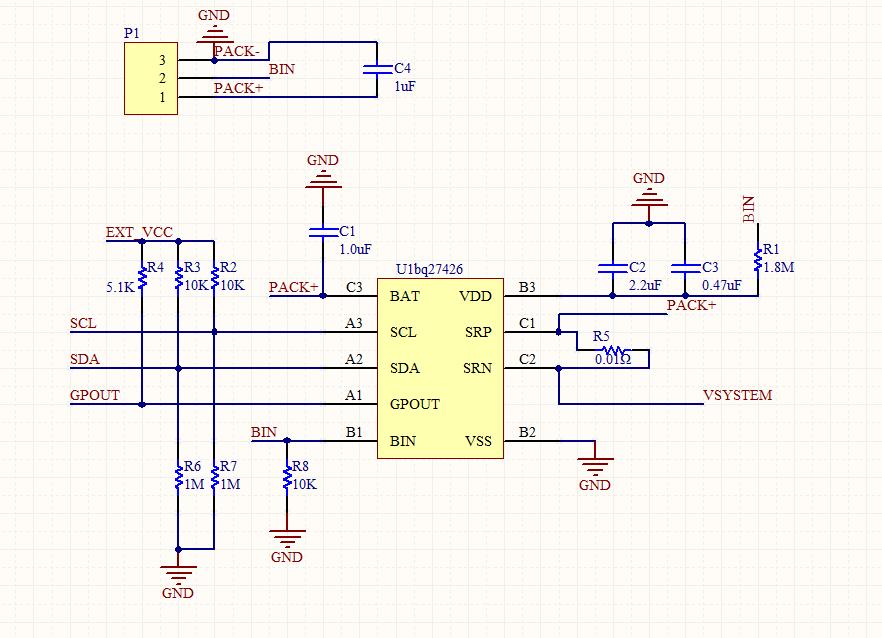Viewport: 882px width, 638px height.
Task: Click pin number B1 on U1
Action: (354, 432)
